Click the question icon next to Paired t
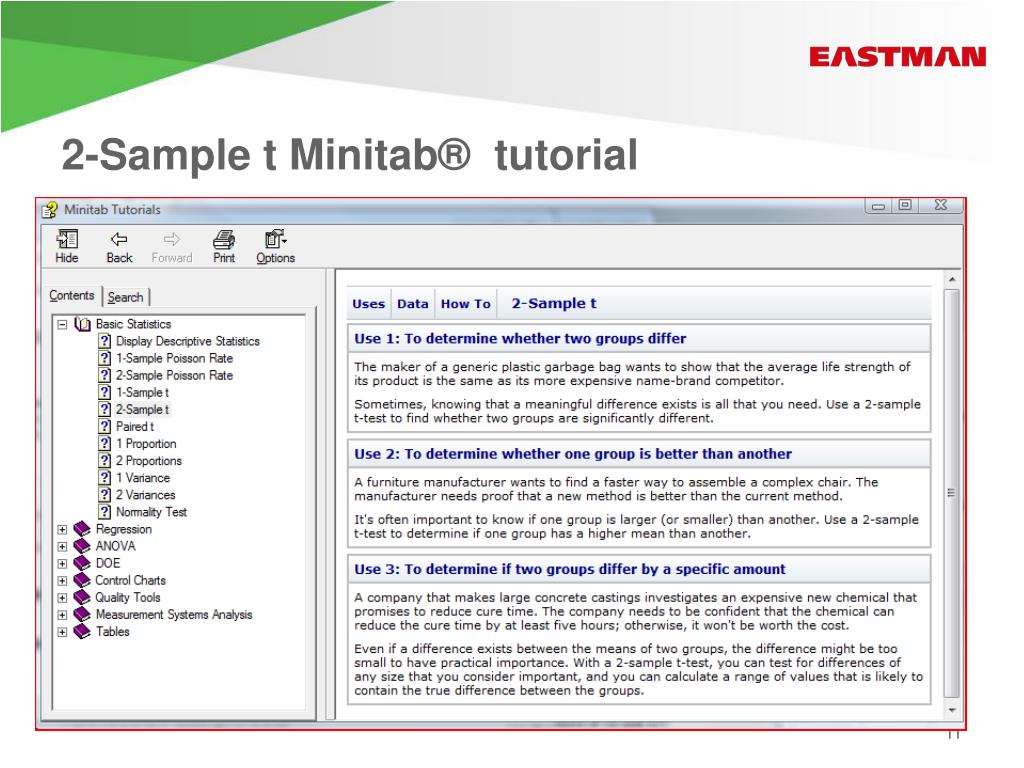Image resolution: width=1024 pixels, height=768 pixels. [104, 426]
